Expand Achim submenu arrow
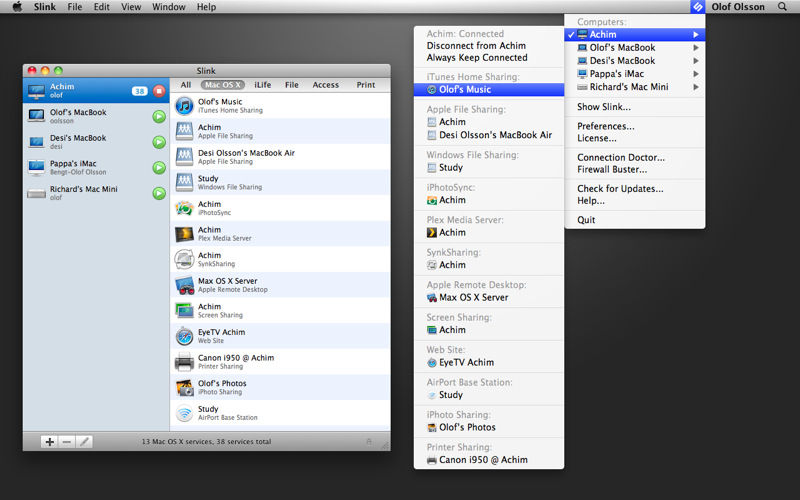 [696, 35]
